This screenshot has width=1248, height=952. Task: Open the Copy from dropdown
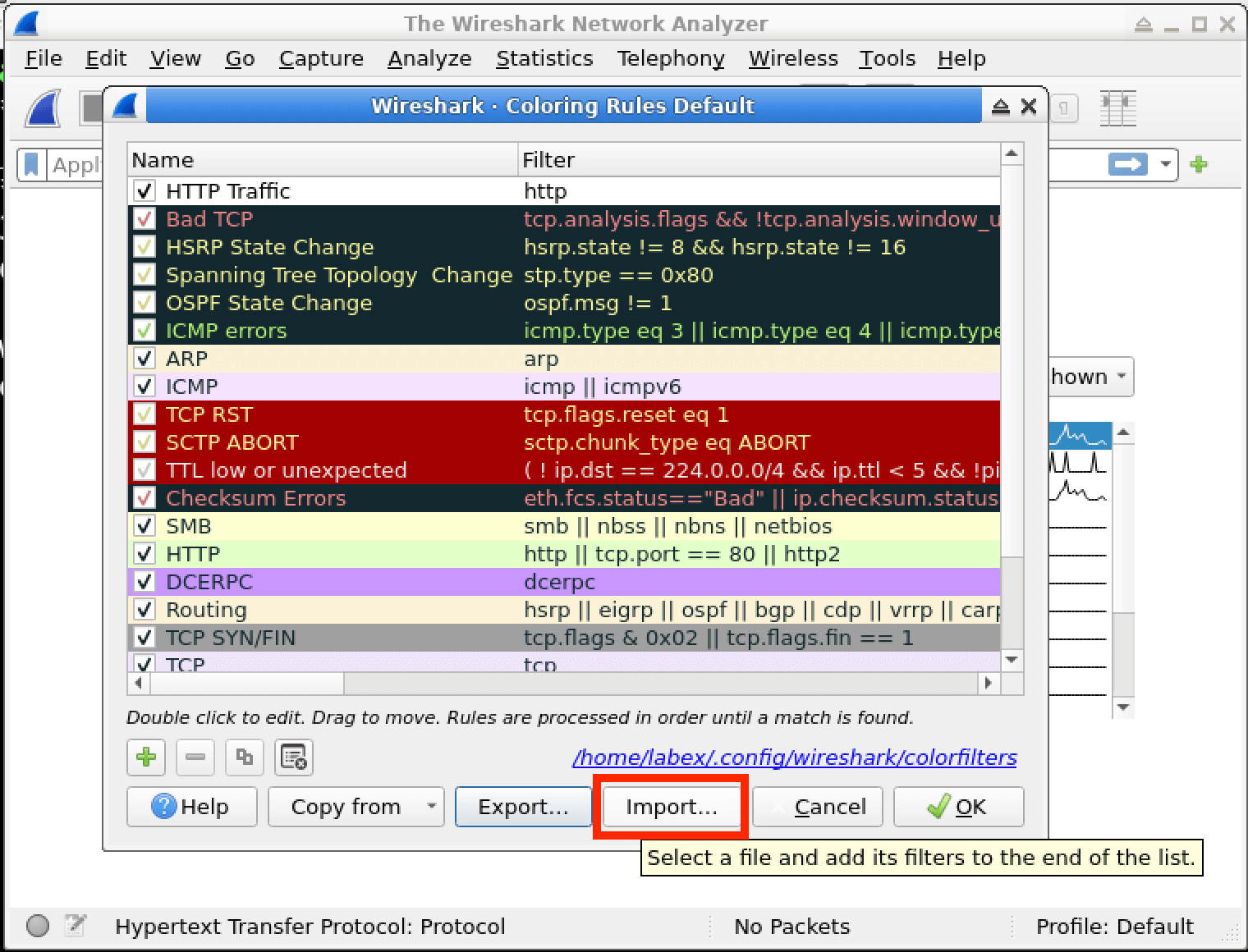coord(356,807)
